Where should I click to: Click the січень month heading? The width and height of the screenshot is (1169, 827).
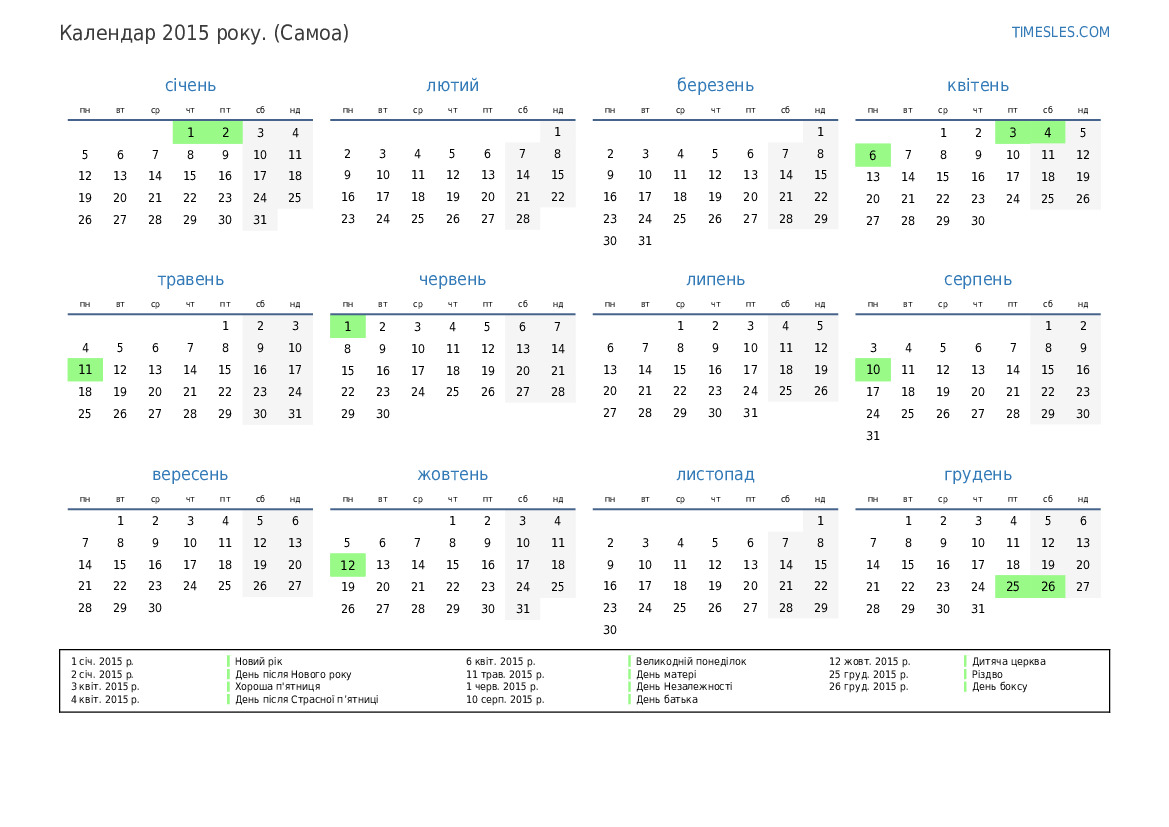pos(190,86)
